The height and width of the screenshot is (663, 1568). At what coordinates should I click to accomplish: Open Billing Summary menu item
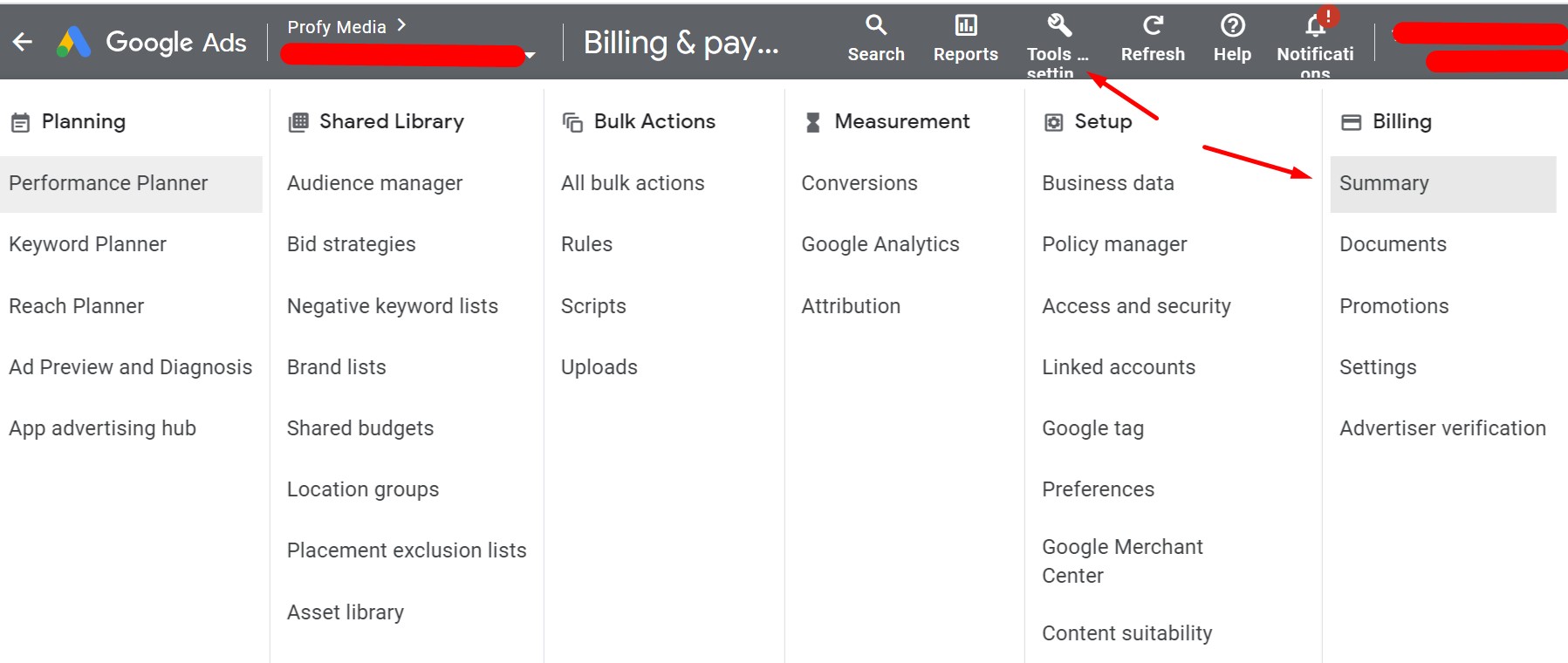(x=1384, y=183)
